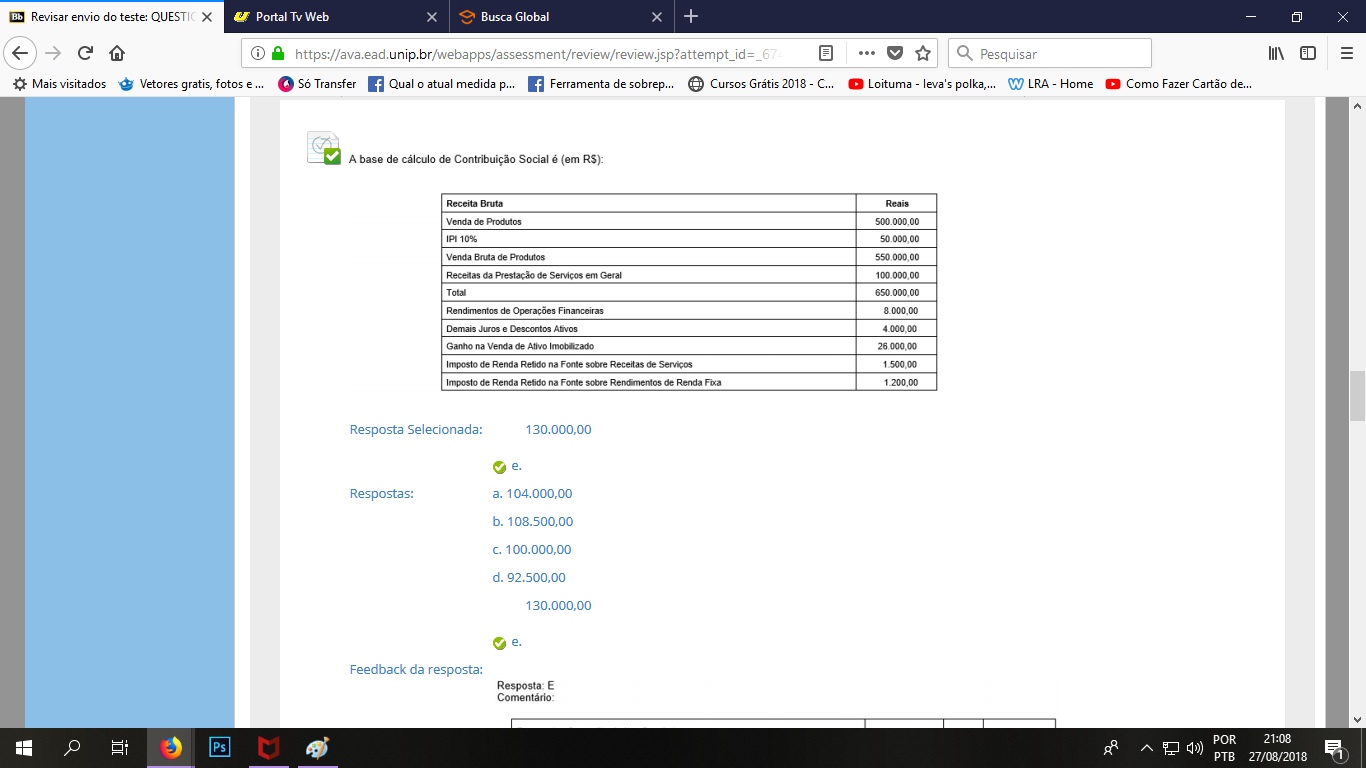Click the browser Back arrow button
The width and height of the screenshot is (1366, 768).
pyautogui.click(x=21, y=53)
